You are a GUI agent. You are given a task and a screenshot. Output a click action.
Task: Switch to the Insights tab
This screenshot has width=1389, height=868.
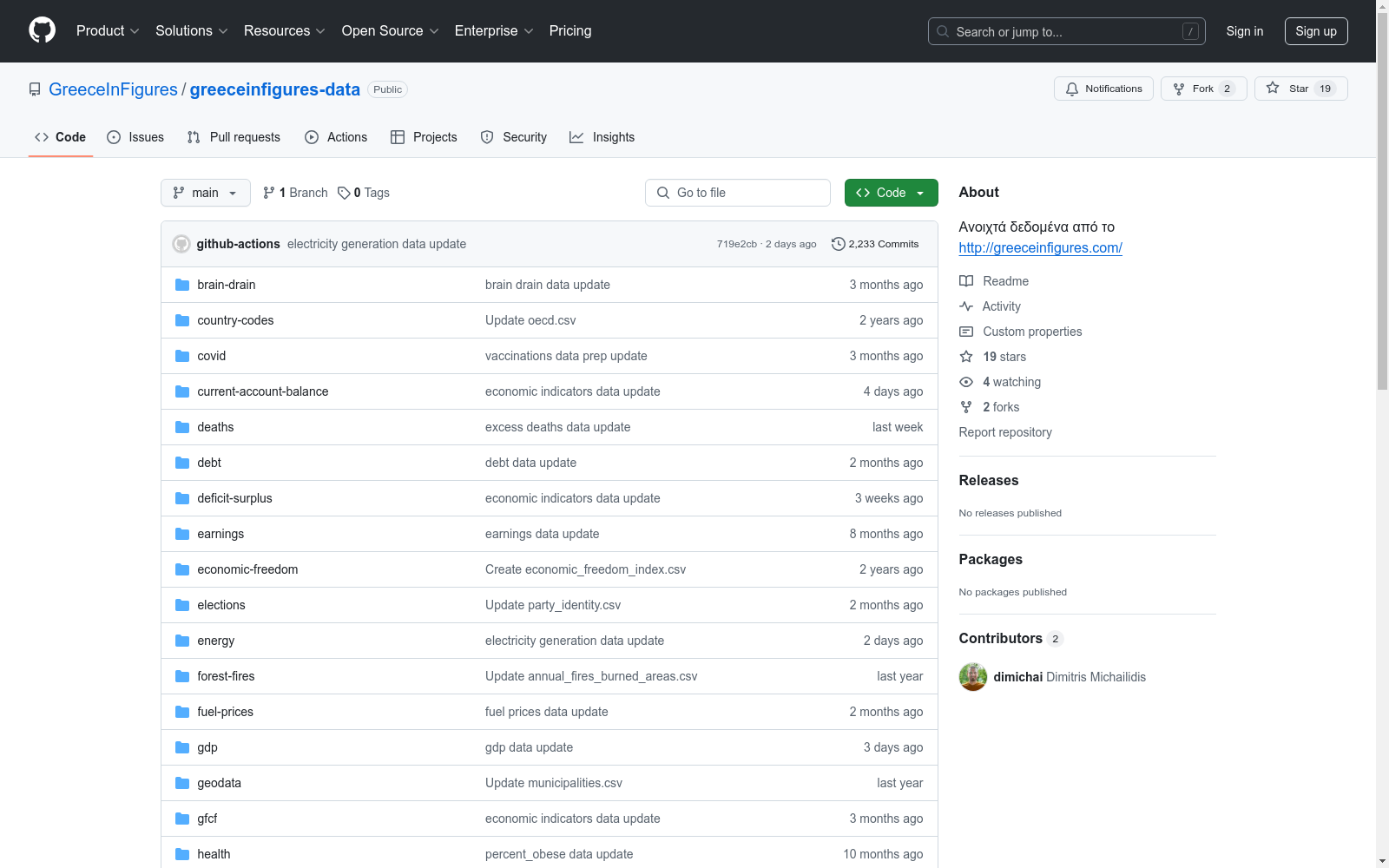pyautogui.click(x=602, y=137)
